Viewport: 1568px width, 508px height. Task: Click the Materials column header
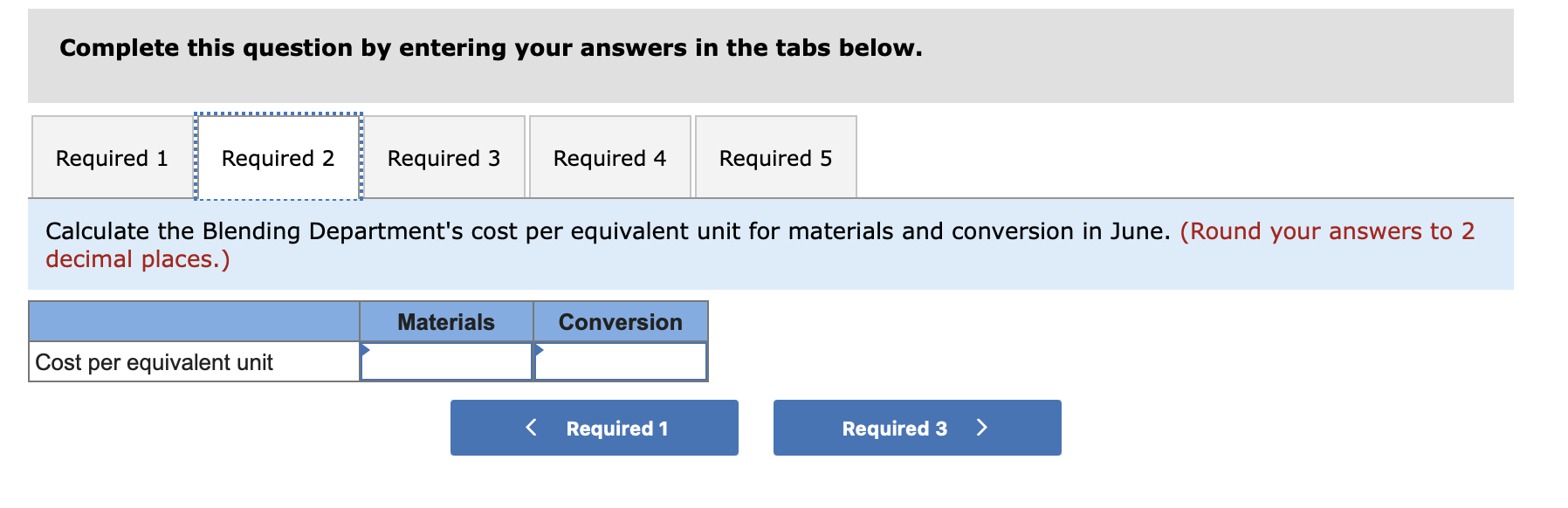(446, 322)
